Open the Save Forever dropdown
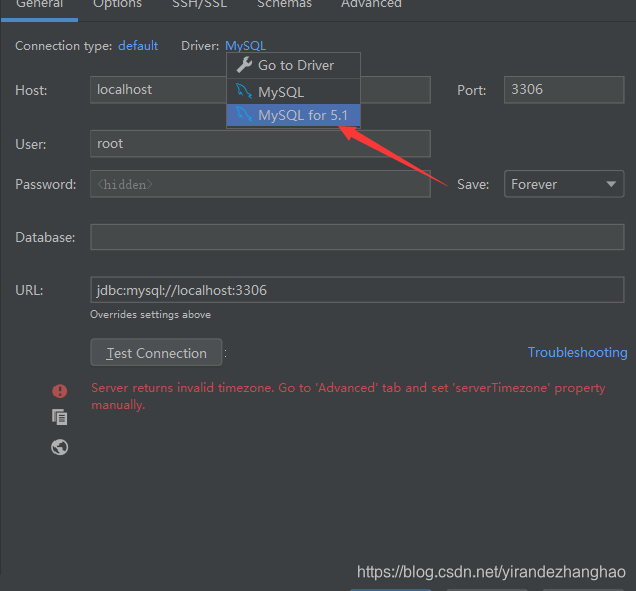Image resolution: width=636 pixels, height=591 pixels. [x=564, y=184]
